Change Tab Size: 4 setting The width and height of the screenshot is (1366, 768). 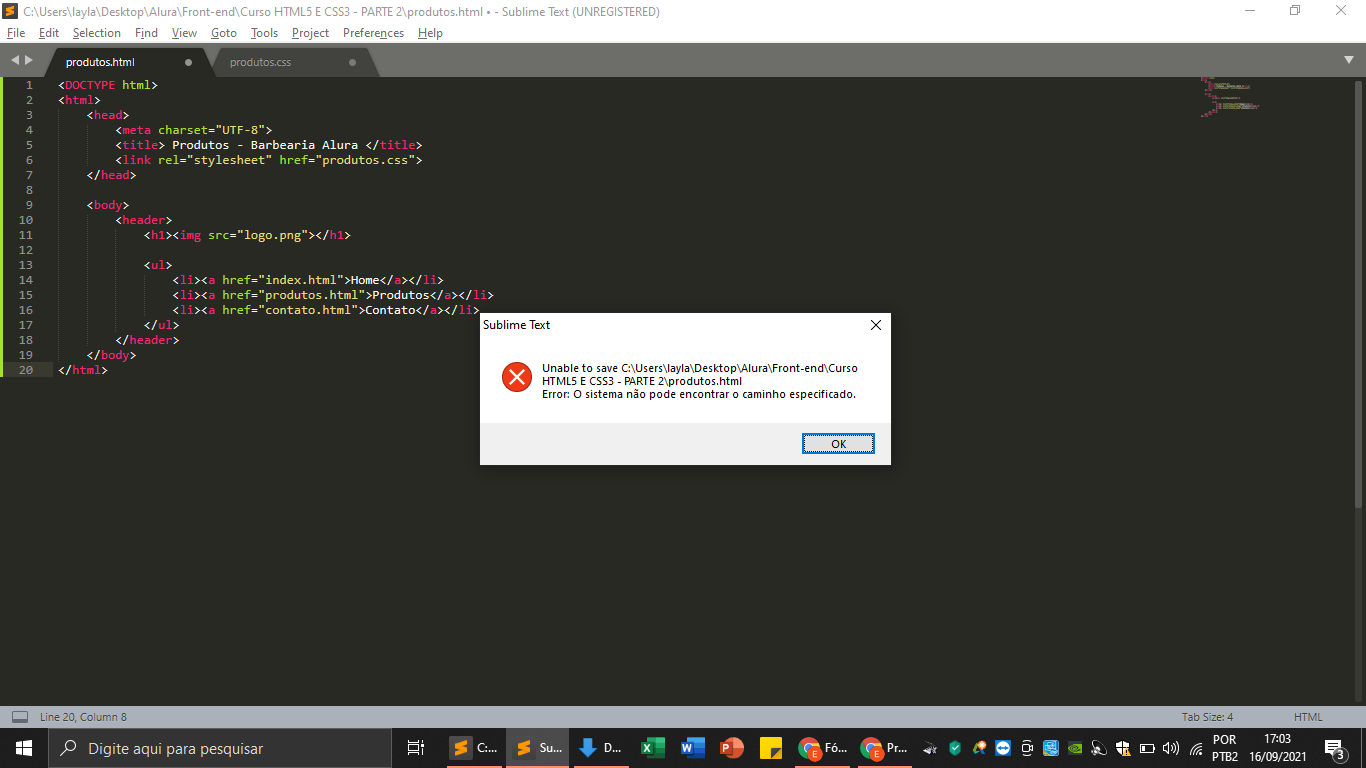pyautogui.click(x=1207, y=717)
